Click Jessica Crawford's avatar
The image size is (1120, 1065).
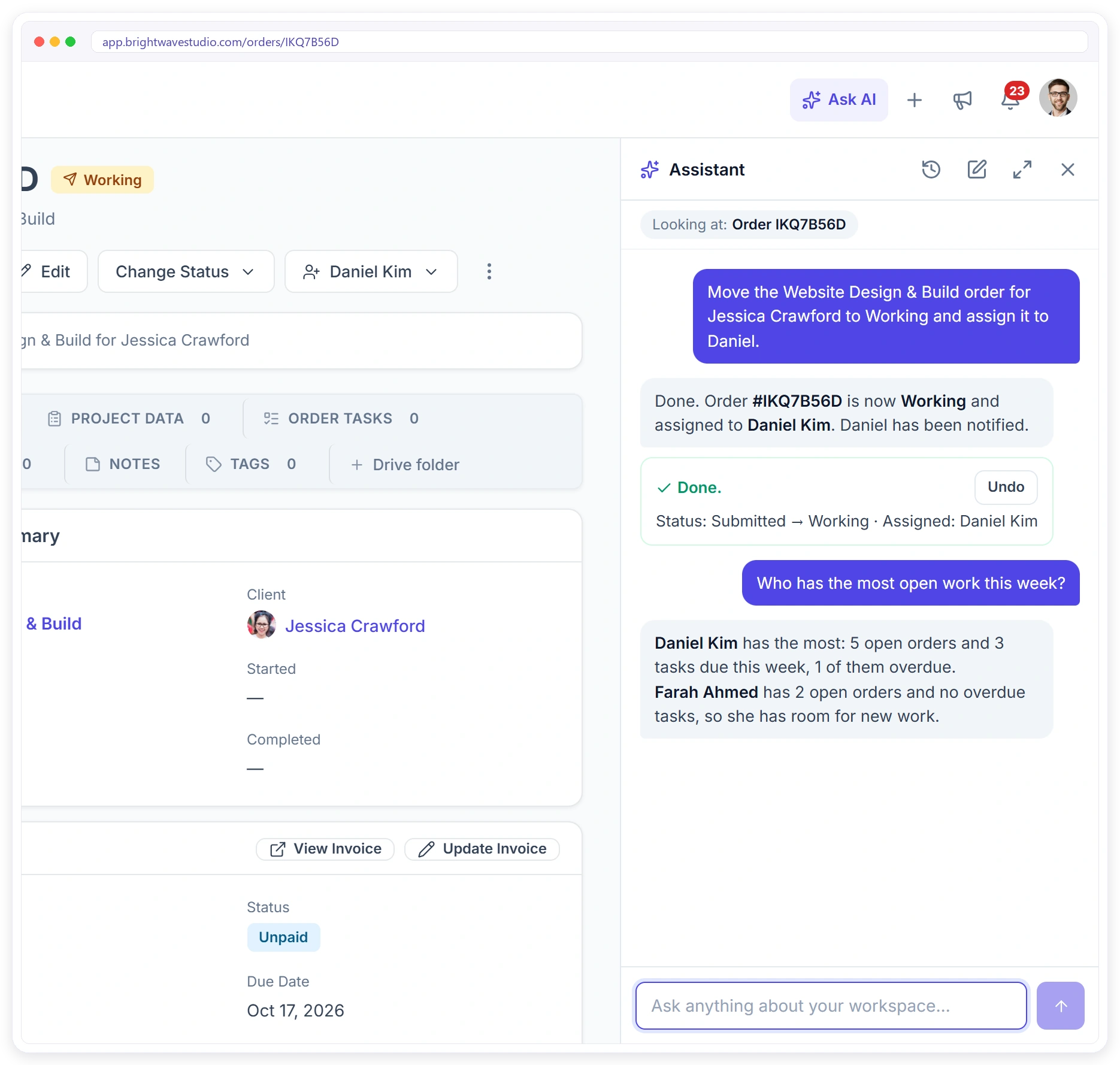click(261, 625)
